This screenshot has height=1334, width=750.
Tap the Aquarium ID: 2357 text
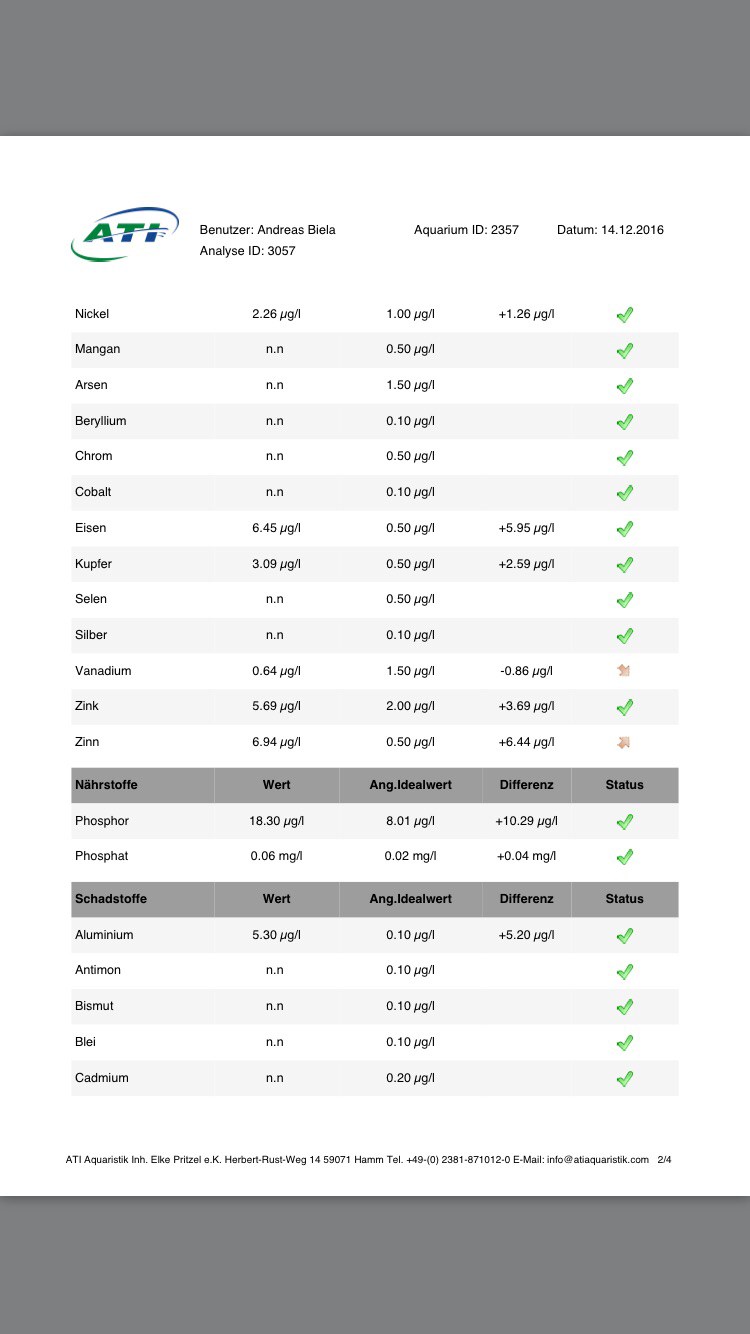click(466, 230)
